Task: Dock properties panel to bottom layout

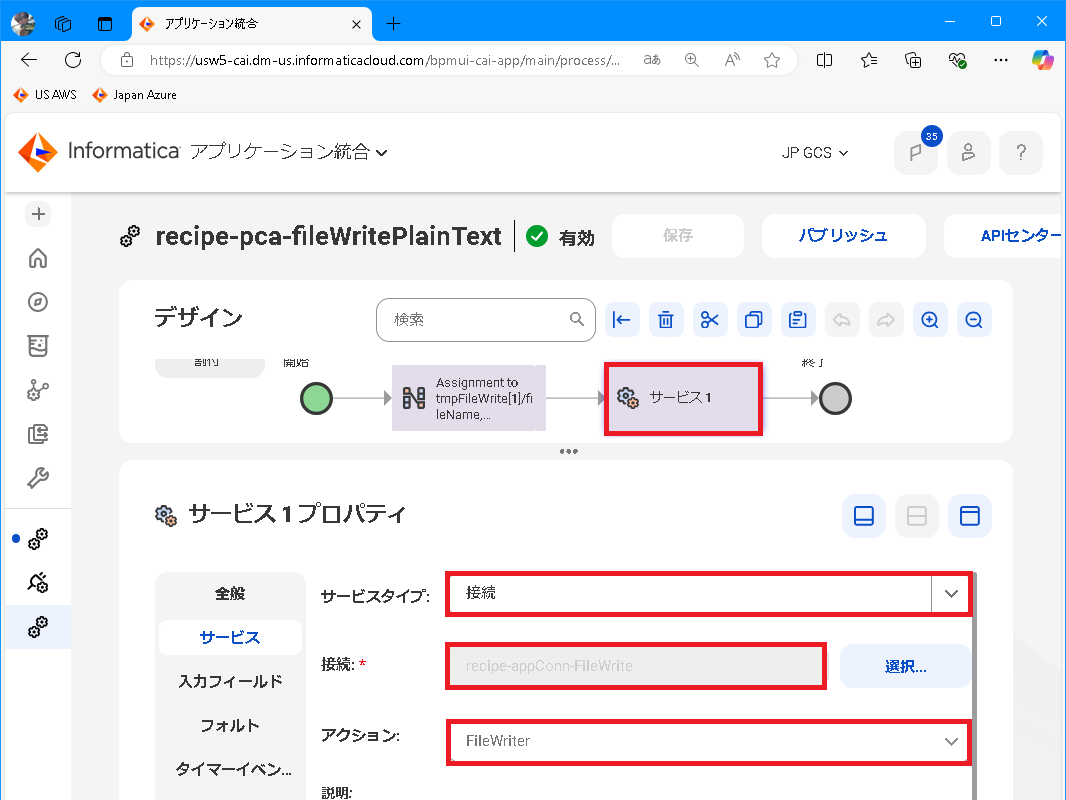Action: pyautogui.click(x=864, y=516)
